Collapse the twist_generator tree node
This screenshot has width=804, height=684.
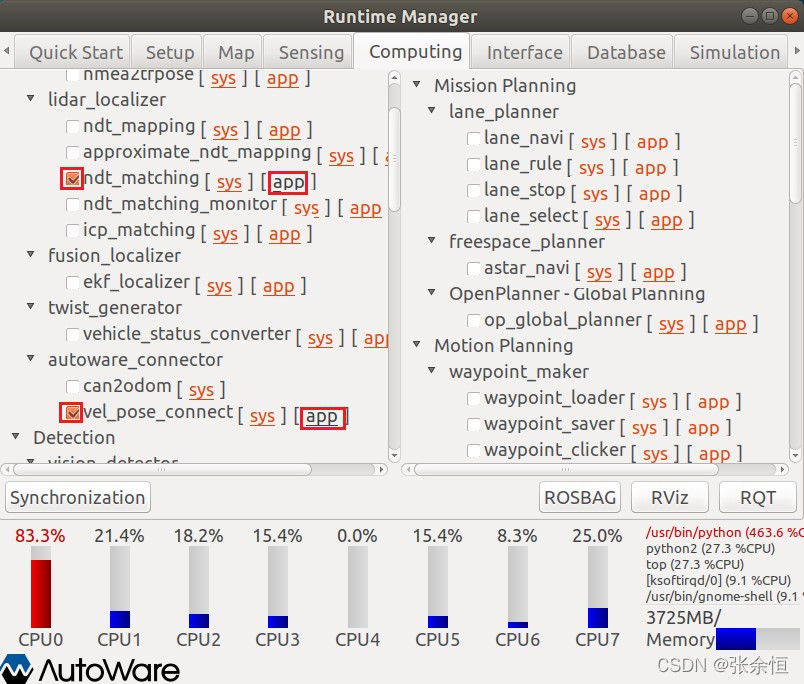pos(31,306)
